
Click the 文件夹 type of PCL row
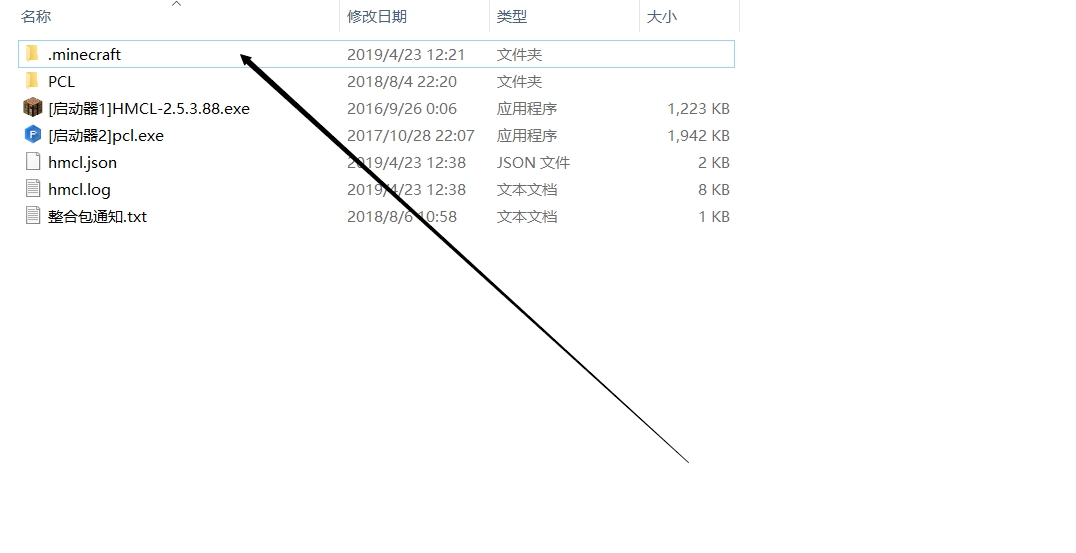tap(519, 82)
